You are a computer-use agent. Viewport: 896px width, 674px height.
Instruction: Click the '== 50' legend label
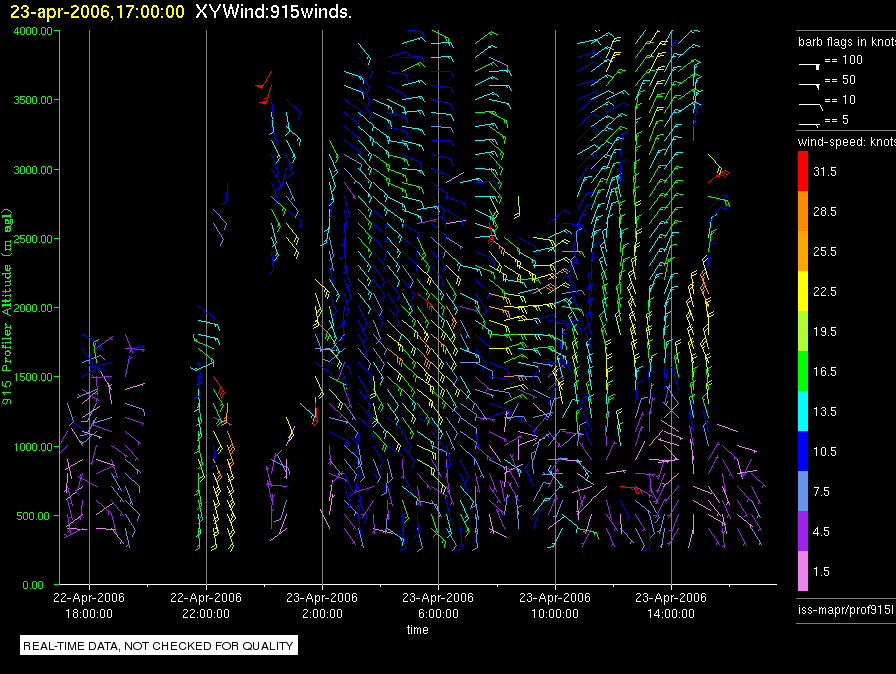click(840, 80)
